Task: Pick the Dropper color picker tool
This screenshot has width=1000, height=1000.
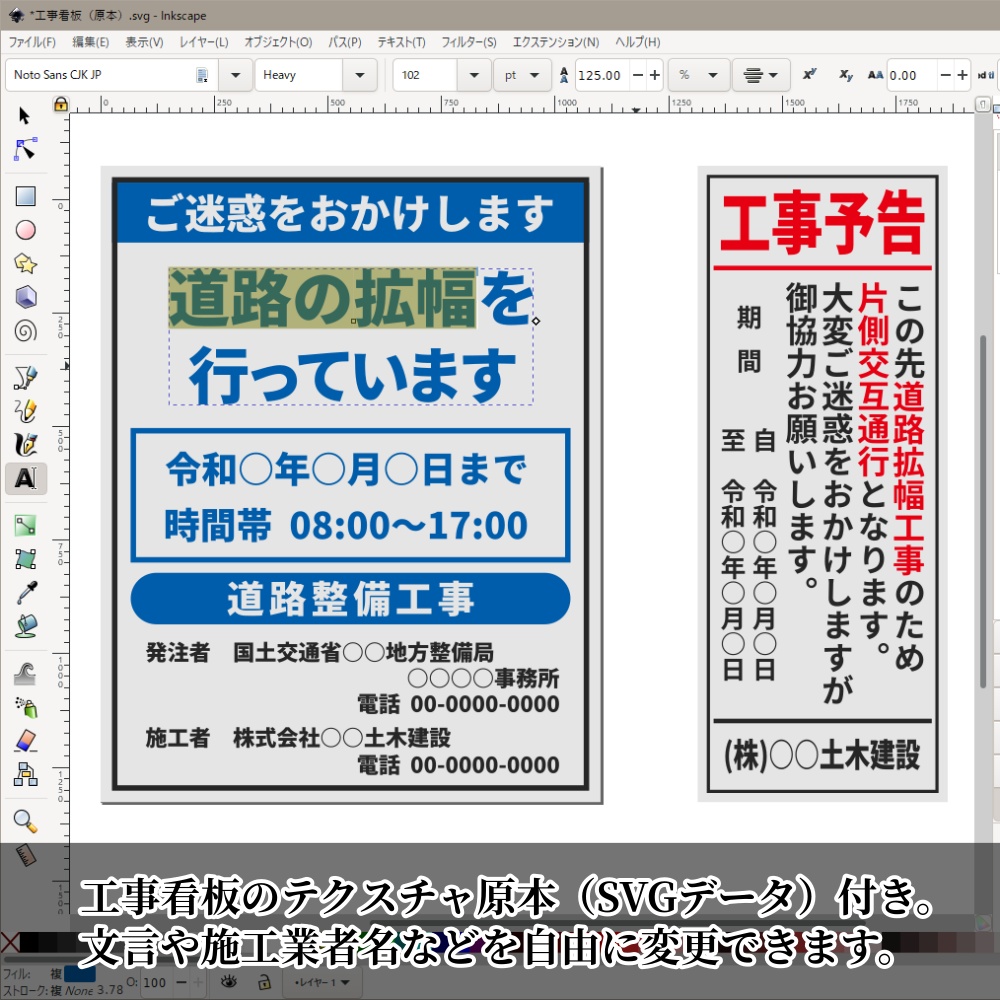Action: point(25,592)
